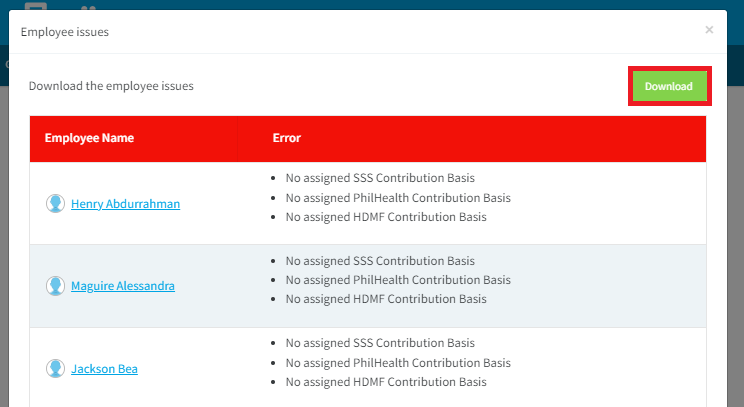Select Maguire's PhilHealth Contribution Basis error
This screenshot has width=744, height=407.
[x=398, y=280]
